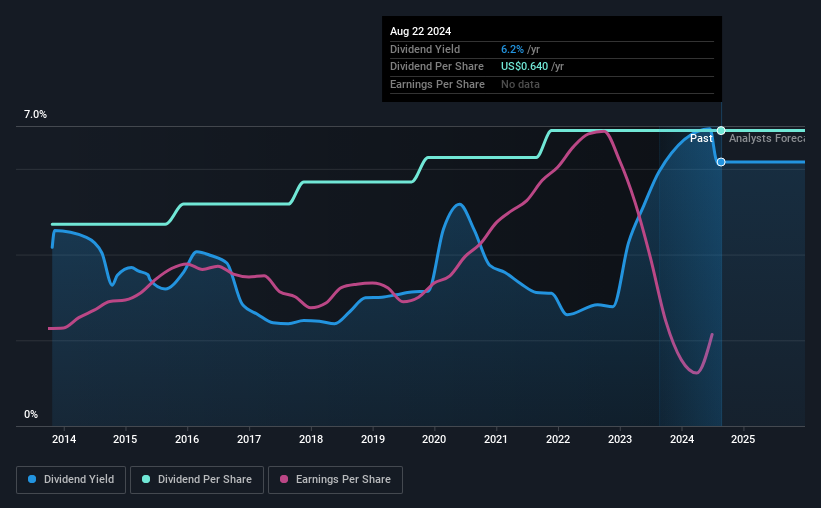This screenshot has width=821, height=508.
Task: Toggle the Dividend Yield legend button
Action: pos(71,480)
